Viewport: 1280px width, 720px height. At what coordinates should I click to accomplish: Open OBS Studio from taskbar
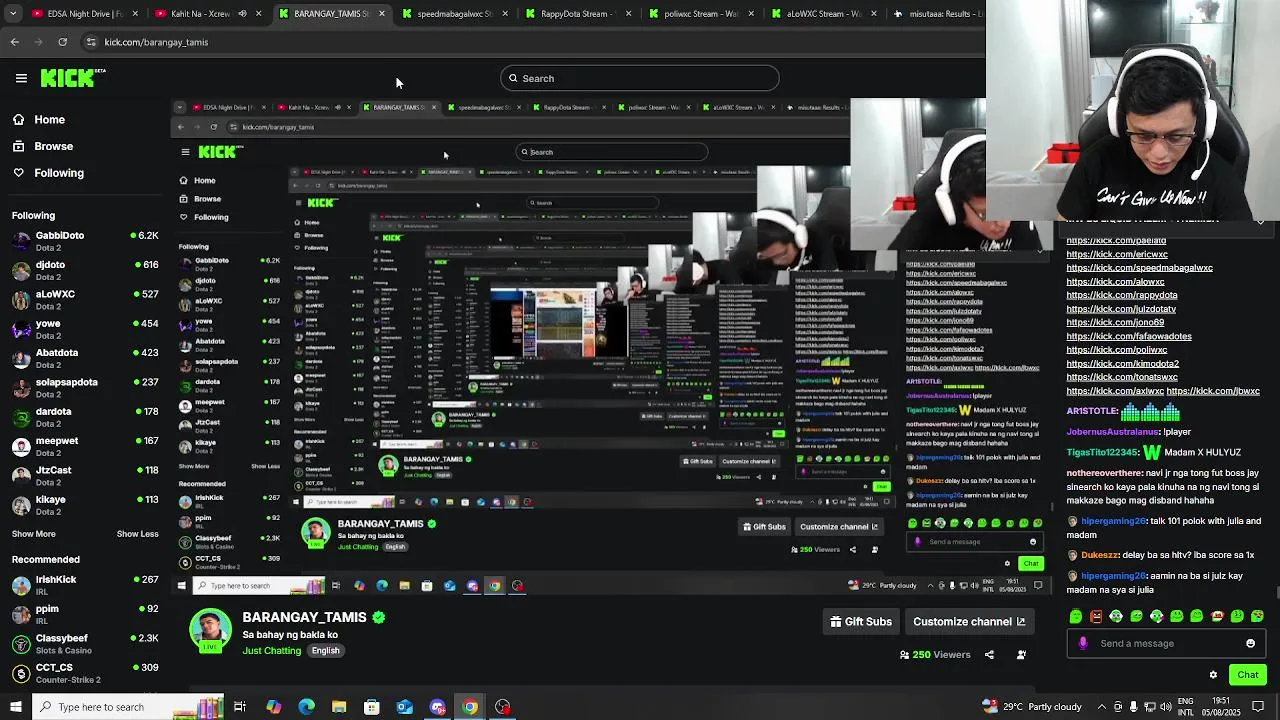[x=502, y=707]
